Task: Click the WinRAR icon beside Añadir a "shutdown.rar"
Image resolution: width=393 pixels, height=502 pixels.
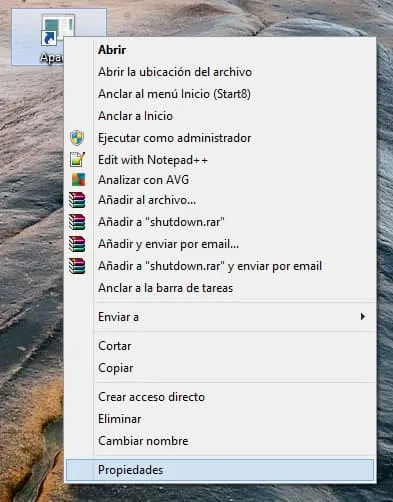Action: coord(77,222)
